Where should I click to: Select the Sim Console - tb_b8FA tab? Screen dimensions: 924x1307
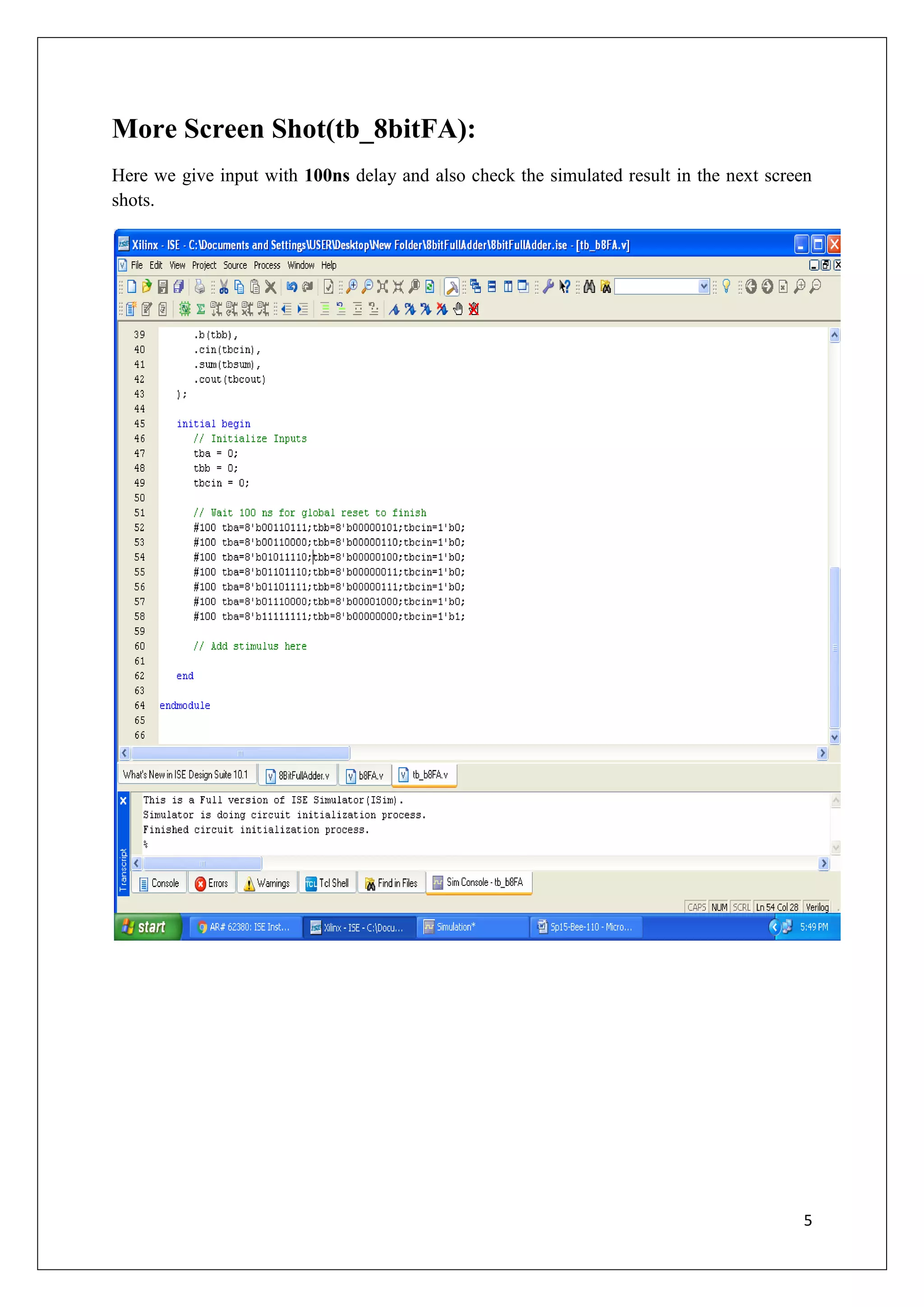(x=479, y=882)
